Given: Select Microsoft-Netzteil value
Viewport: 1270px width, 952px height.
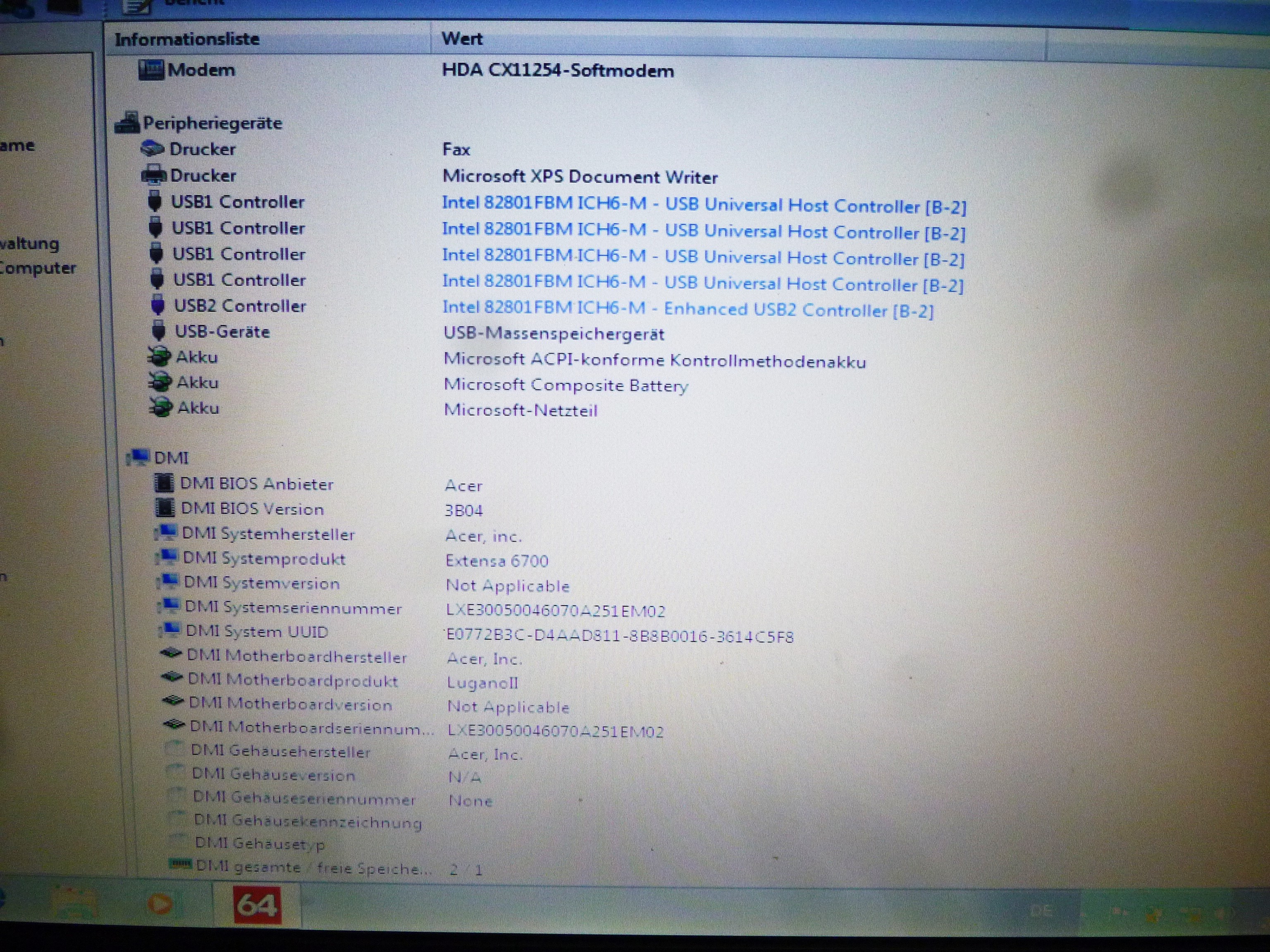Looking at the screenshot, I should 521,410.
